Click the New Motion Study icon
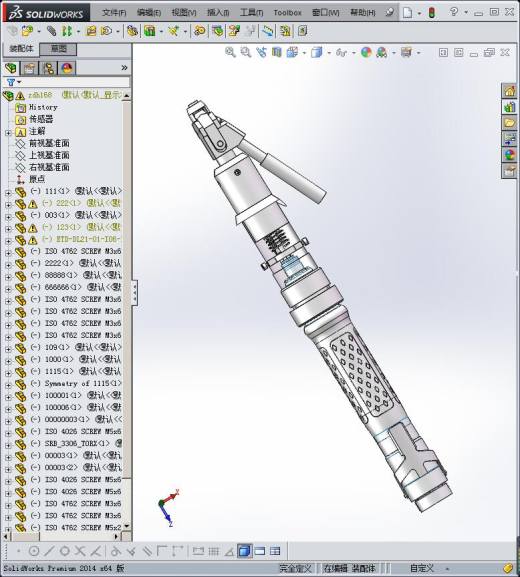 [200, 31]
